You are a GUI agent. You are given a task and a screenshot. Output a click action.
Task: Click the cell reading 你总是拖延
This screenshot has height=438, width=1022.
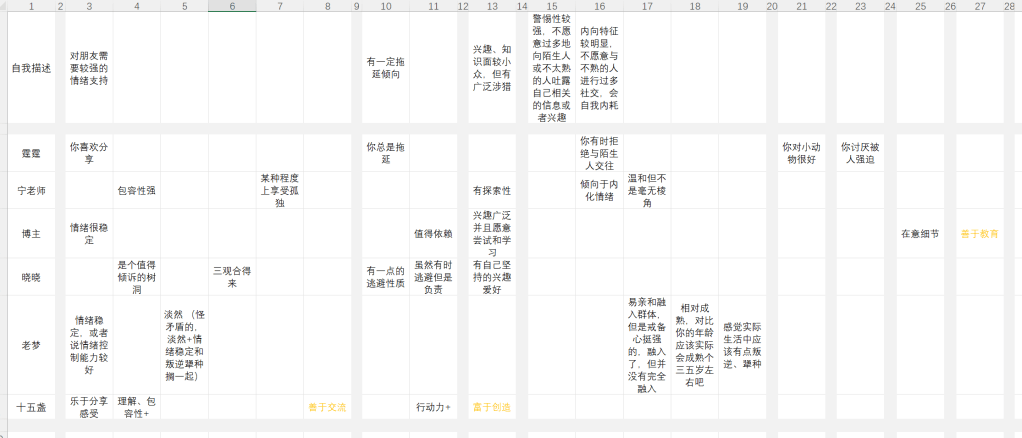coord(385,153)
